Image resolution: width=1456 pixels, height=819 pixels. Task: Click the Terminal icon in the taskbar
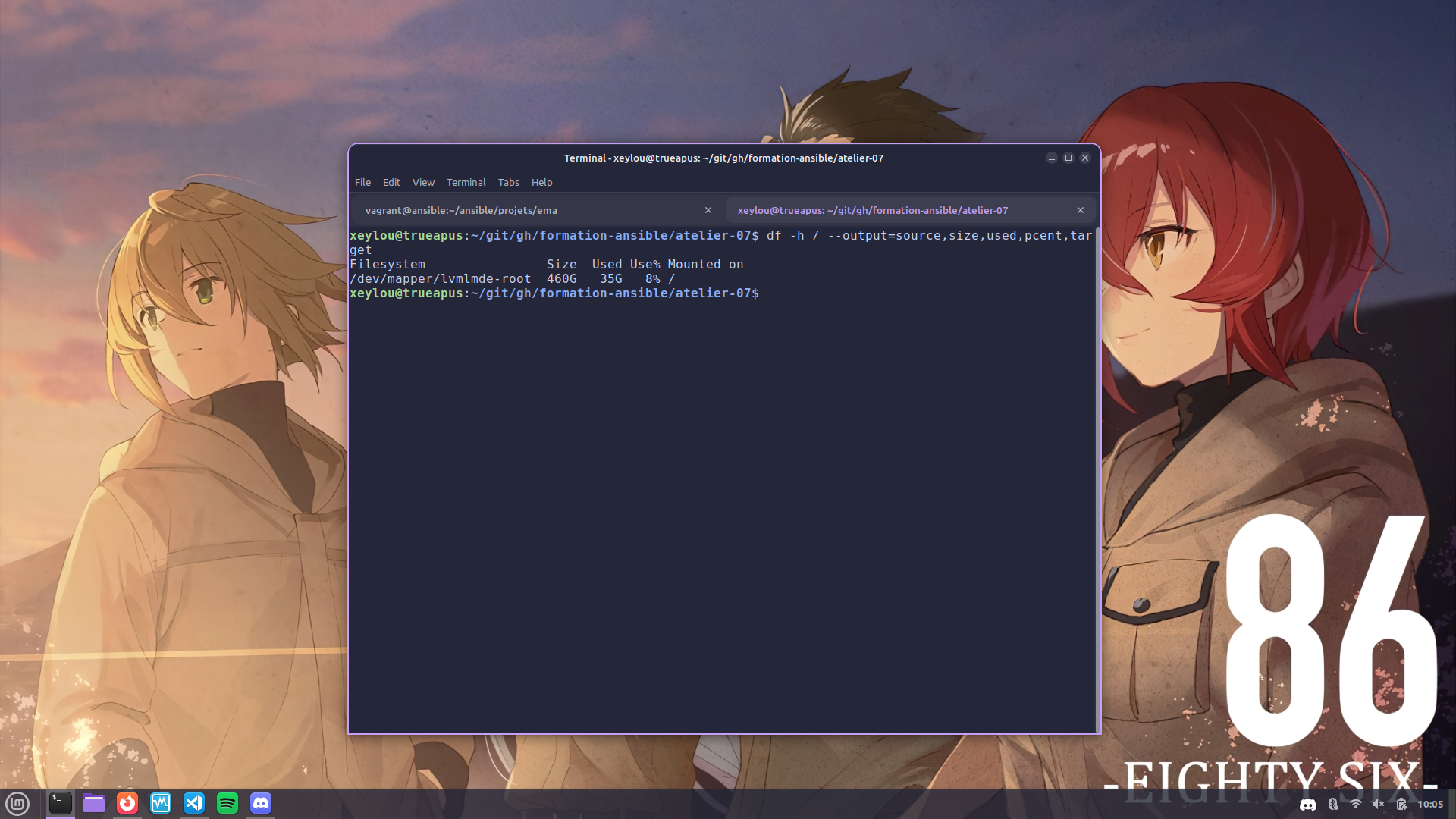click(61, 803)
